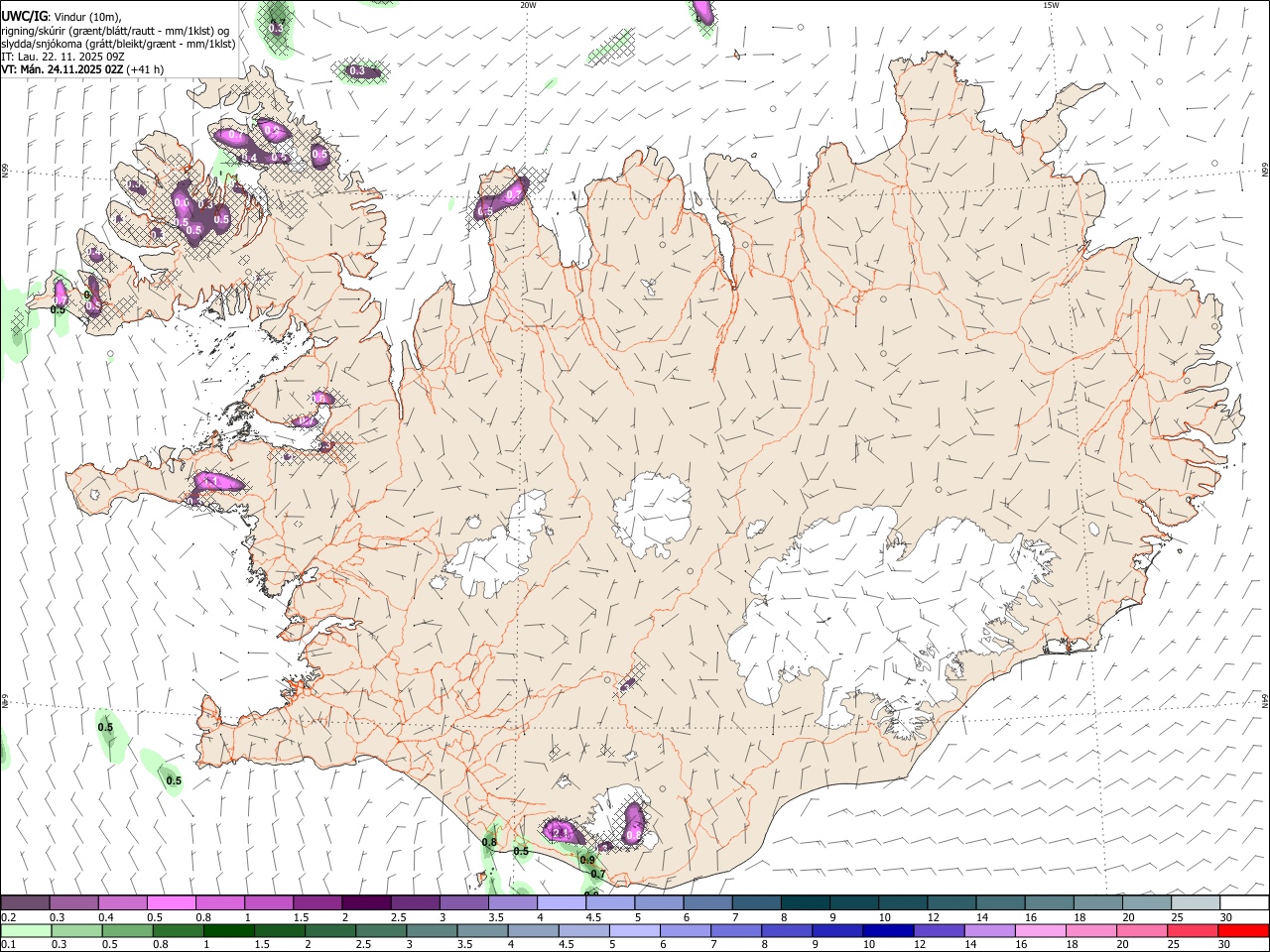This screenshot has width=1270, height=952.
Task: Click the 20W longitude label
Action: point(528,5)
